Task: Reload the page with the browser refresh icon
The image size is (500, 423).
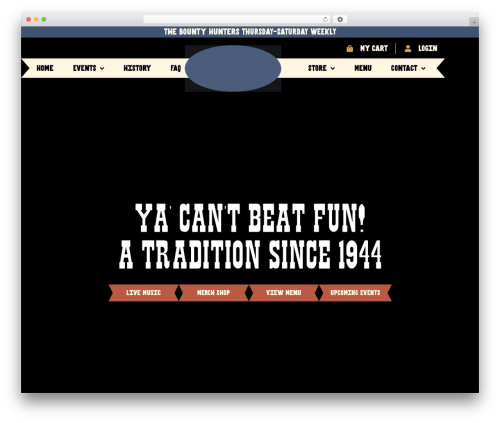Action: point(325,19)
